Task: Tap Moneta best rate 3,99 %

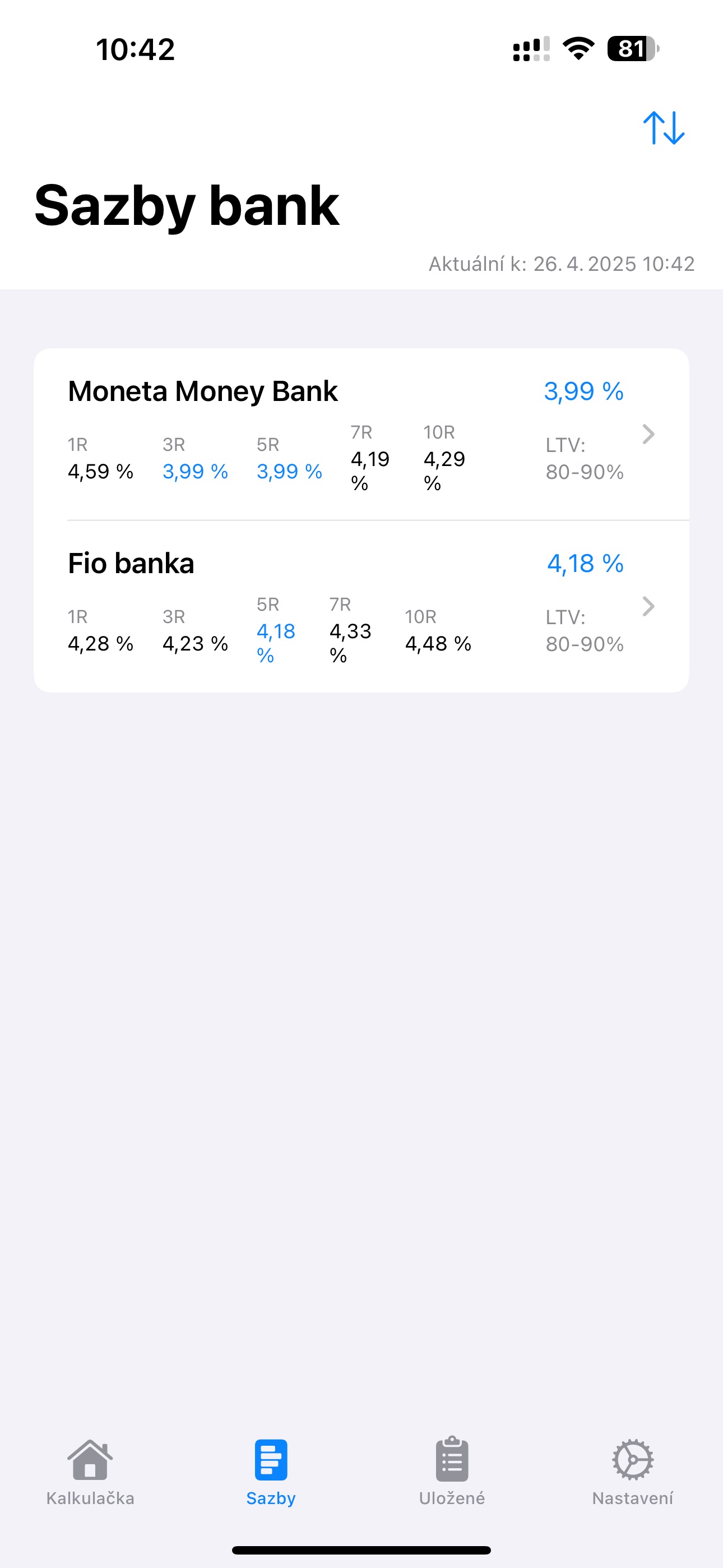Action: (x=583, y=391)
